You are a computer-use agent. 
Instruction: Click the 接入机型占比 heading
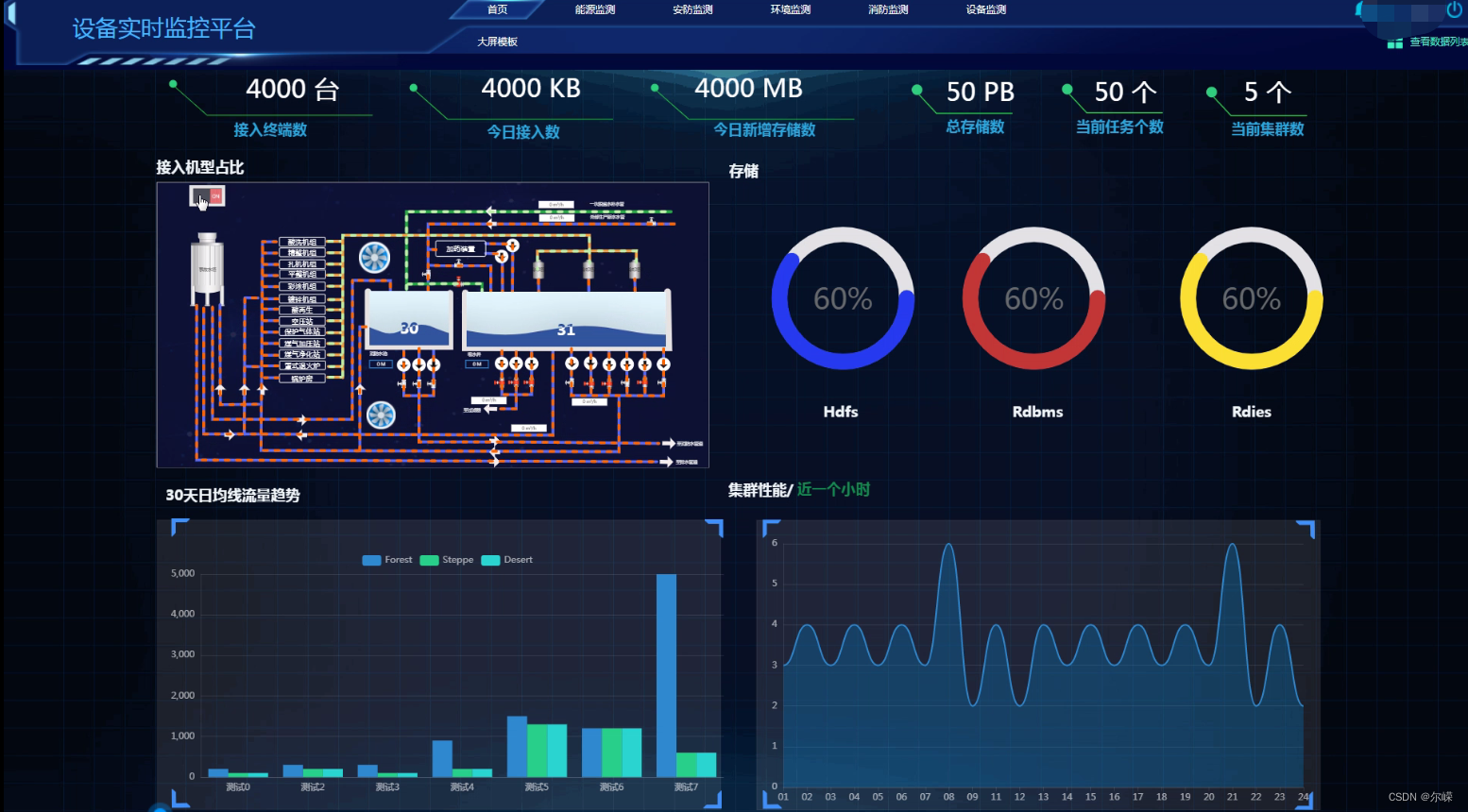coord(200,167)
